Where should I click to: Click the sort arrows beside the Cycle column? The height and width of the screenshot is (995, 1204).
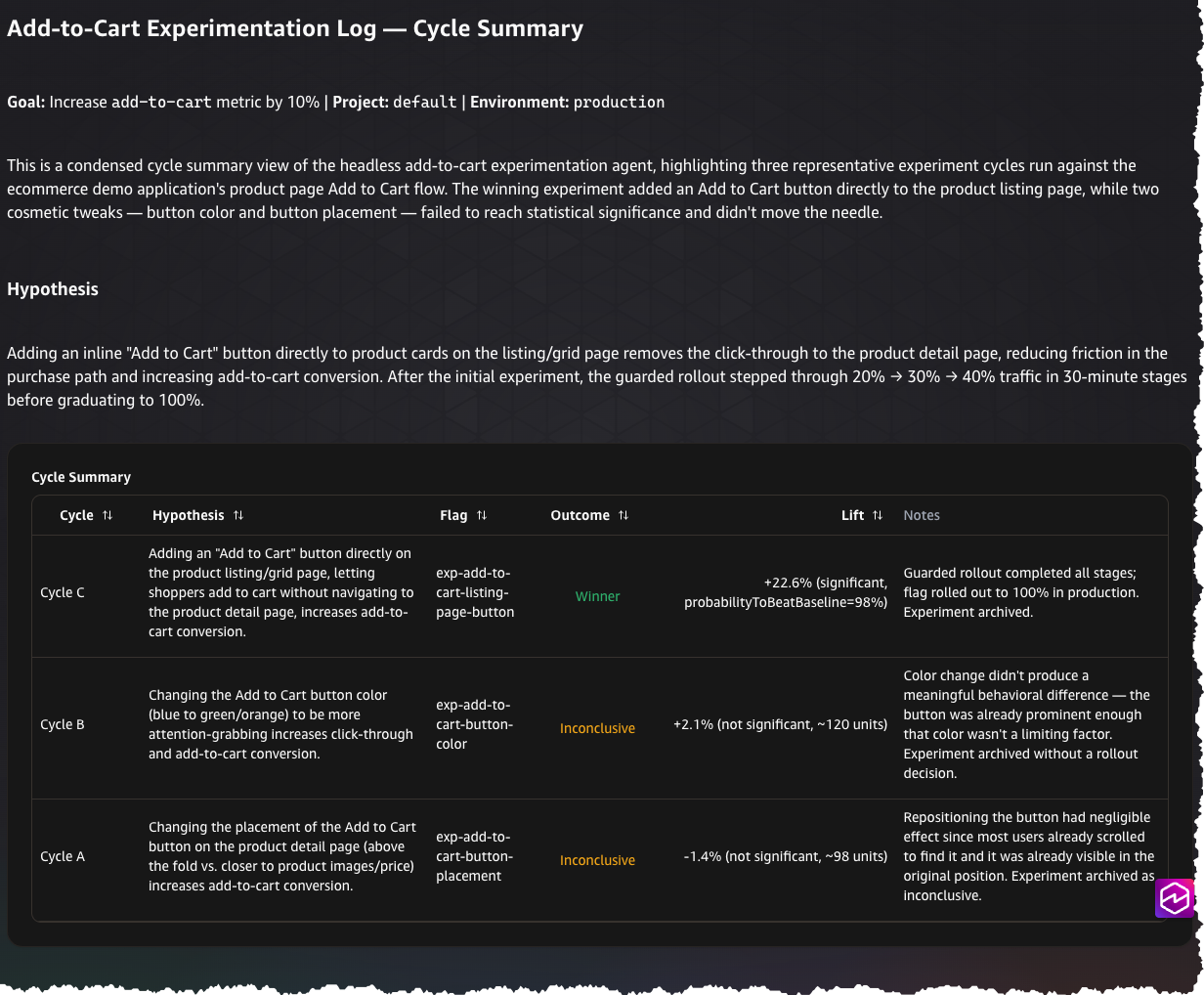tap(107, 515)
